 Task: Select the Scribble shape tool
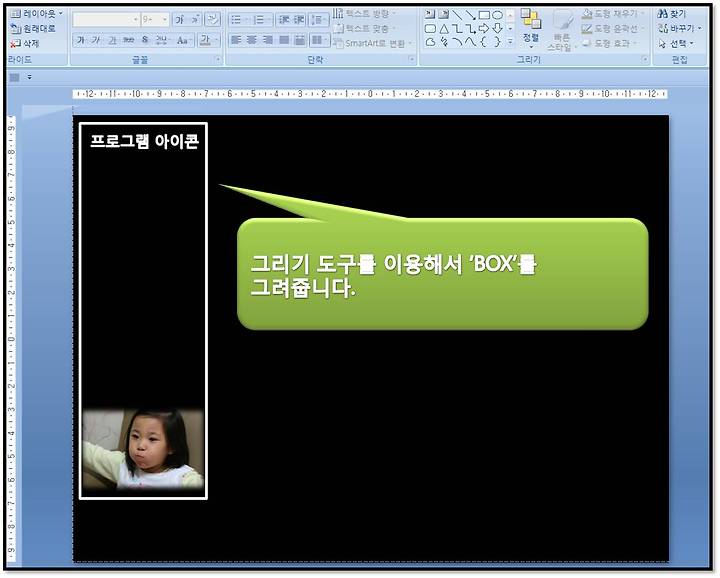click(x=444, y=42)
